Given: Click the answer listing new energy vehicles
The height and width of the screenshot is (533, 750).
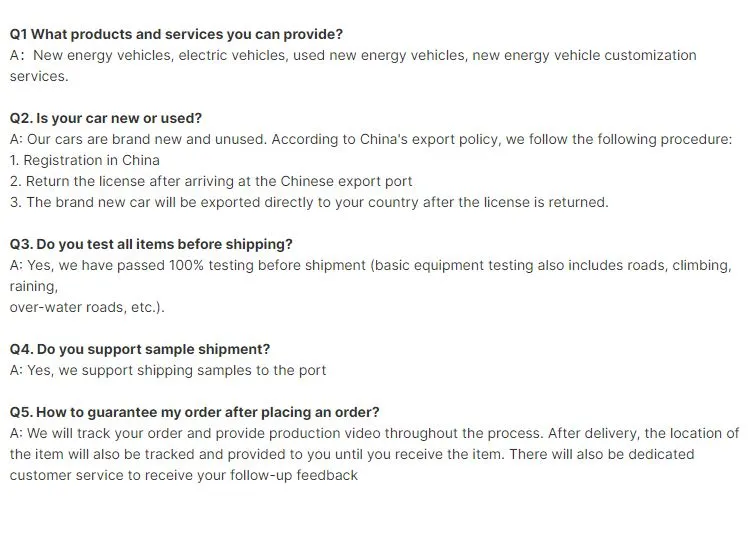Looking at the screenshot, I should click(x=353, y=55).
